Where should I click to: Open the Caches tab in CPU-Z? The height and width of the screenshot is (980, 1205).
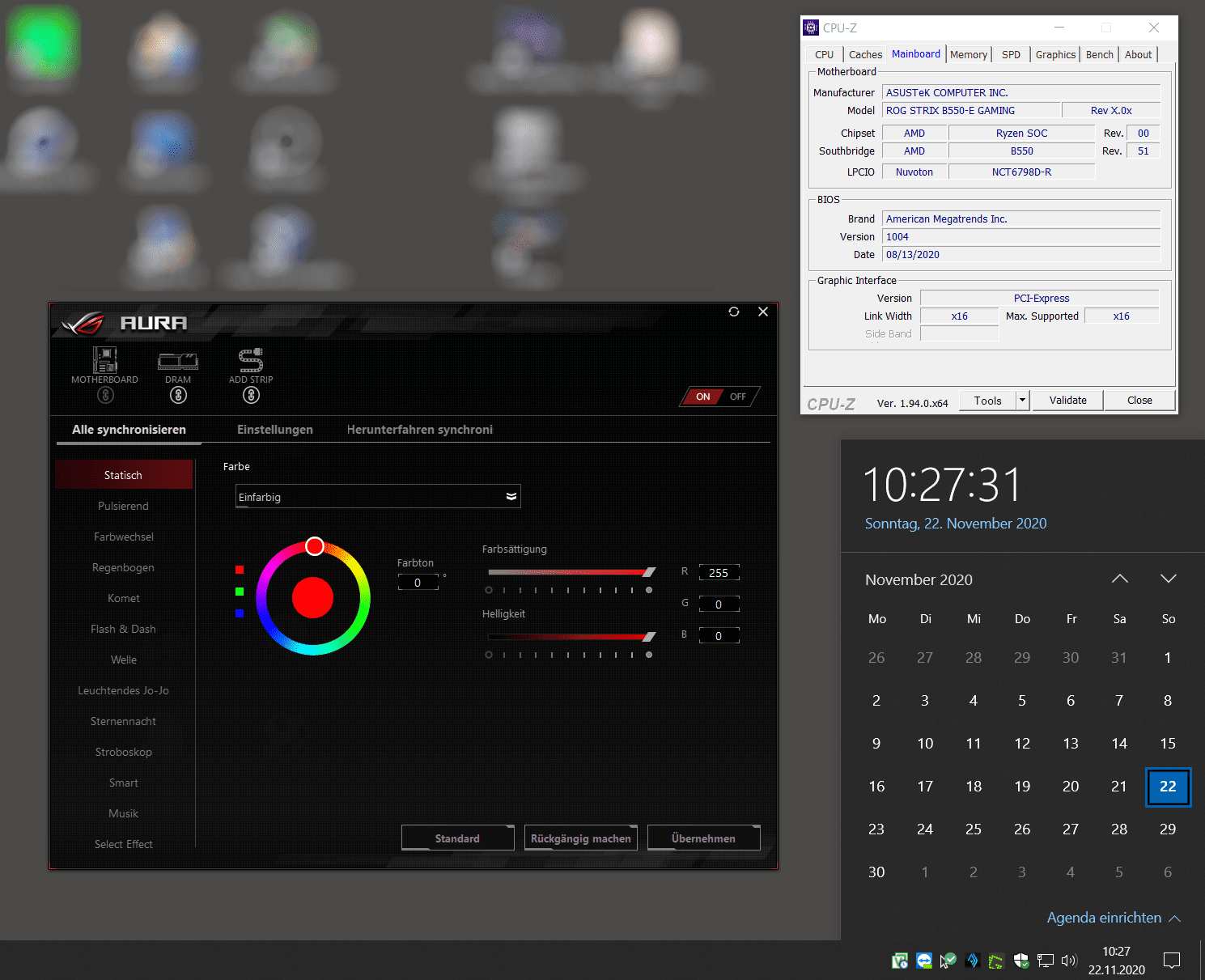pyautogui.click(x=865, y=54)
